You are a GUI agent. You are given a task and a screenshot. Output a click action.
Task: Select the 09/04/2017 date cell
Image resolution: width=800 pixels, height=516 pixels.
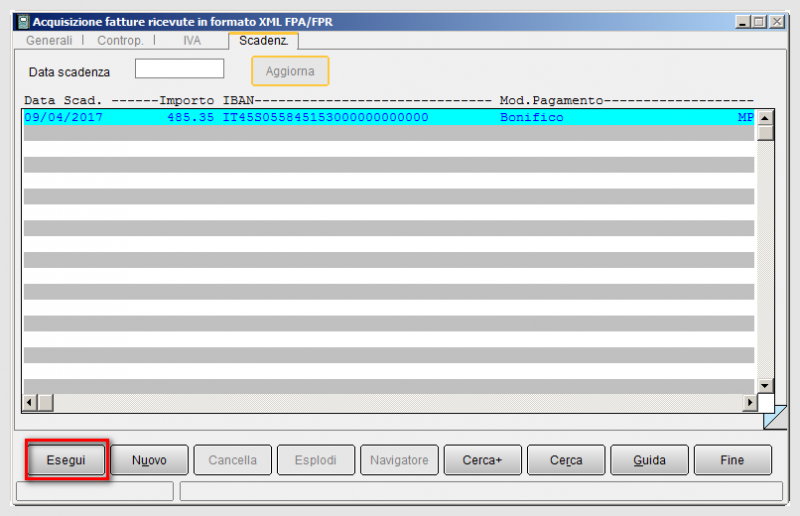click(x=63, y=117)
